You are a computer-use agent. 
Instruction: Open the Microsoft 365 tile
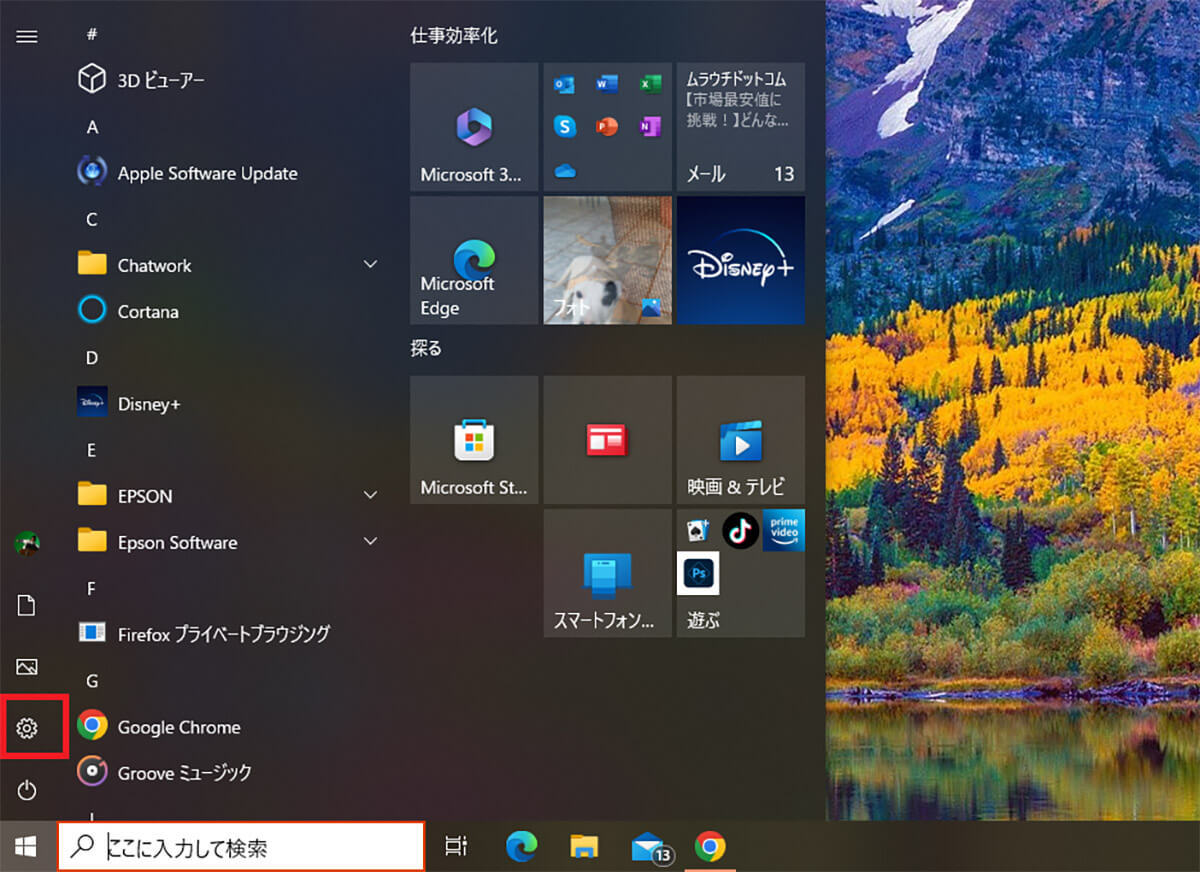pyautogui.click(x=474, y=127)
